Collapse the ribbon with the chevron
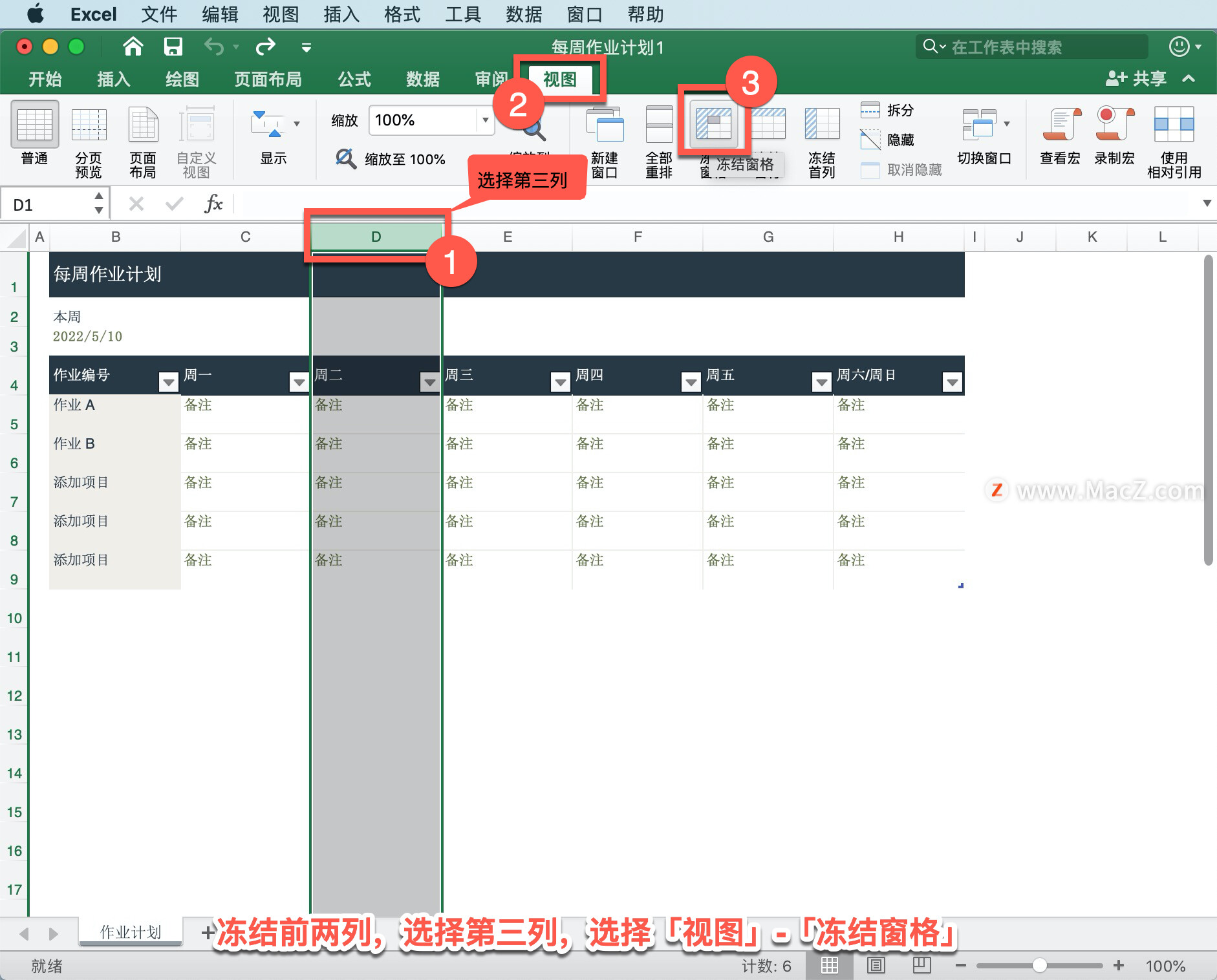The width and height of the screenshot is (1217, 980). pyautogui.click(x=1189, y=79)
